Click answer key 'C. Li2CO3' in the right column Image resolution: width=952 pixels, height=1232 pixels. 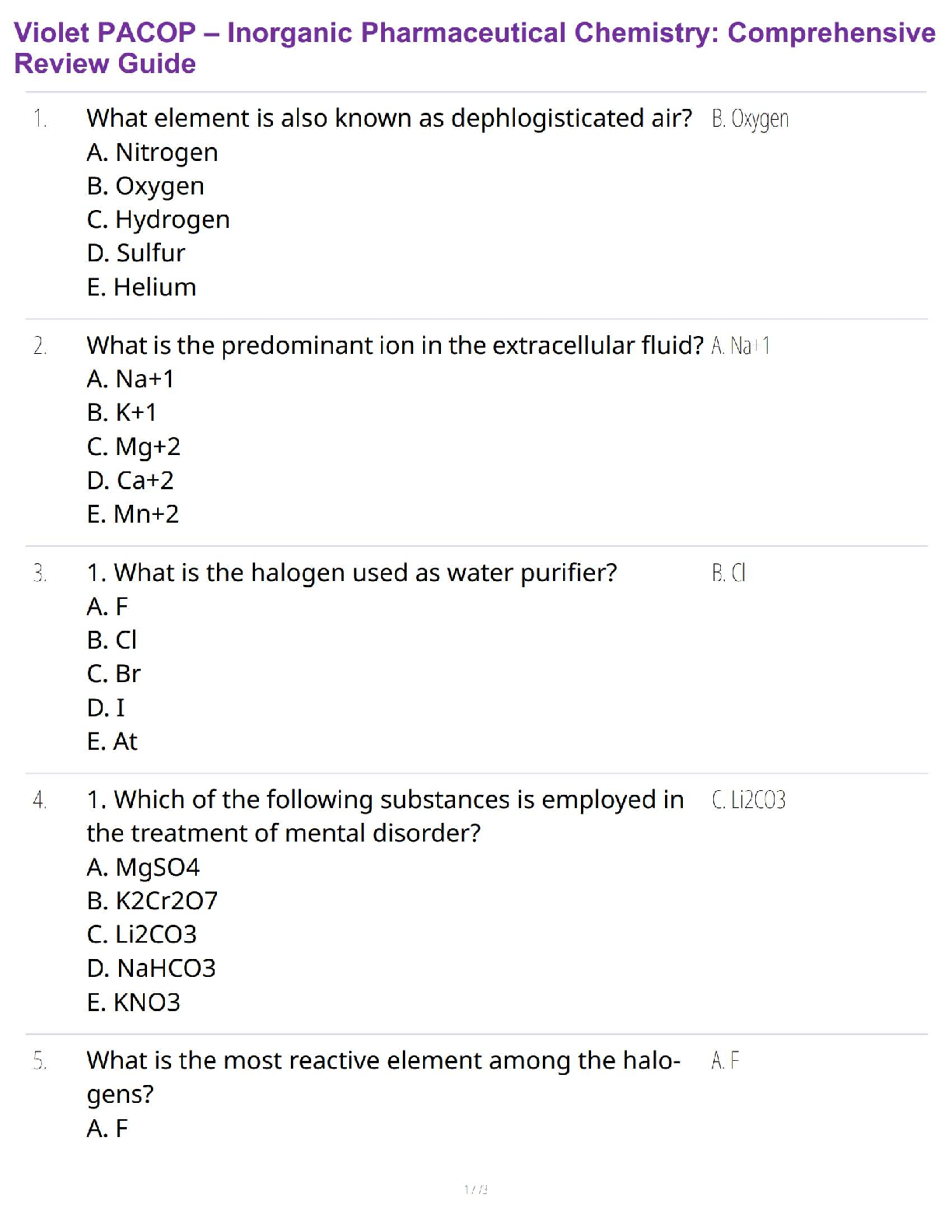(748, 800)
